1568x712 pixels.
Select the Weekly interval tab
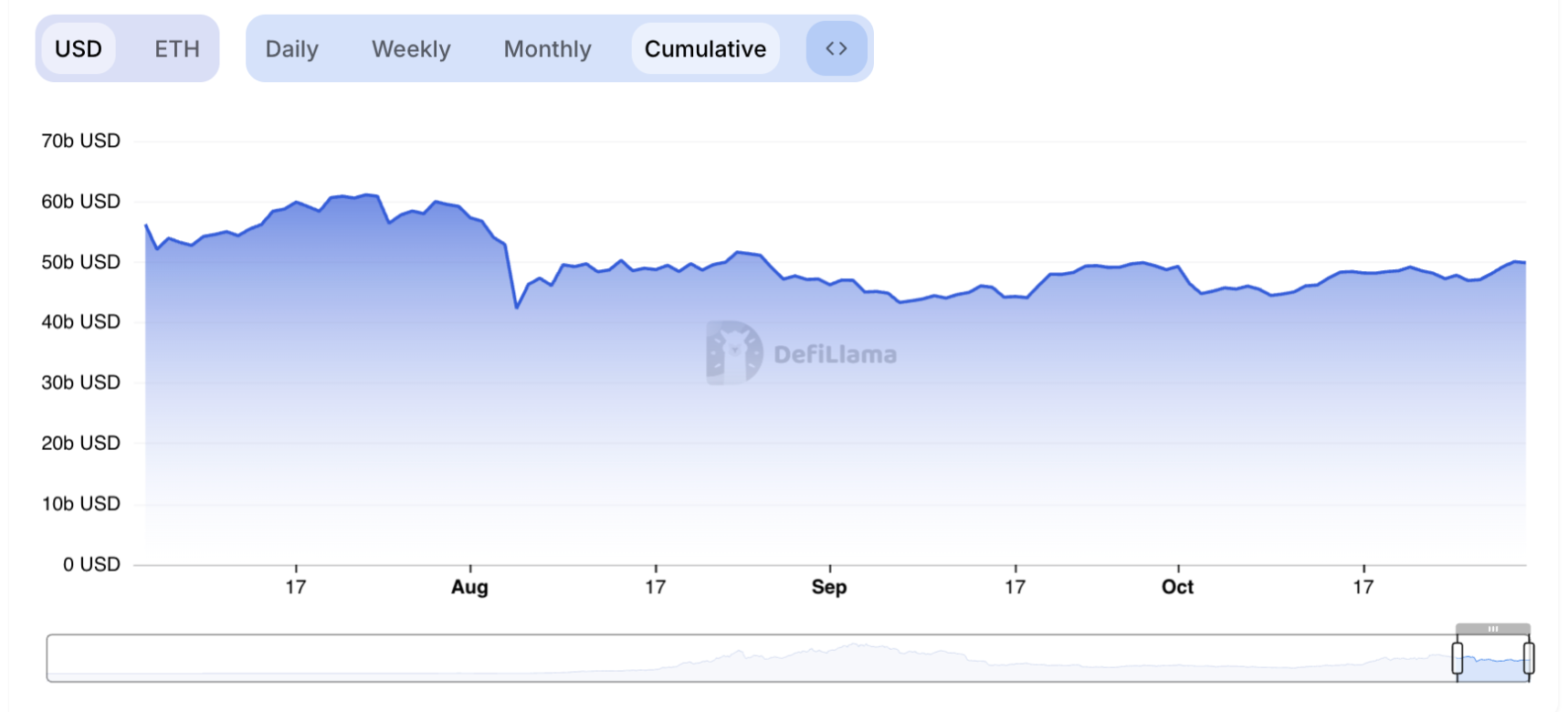pos(411,48)
